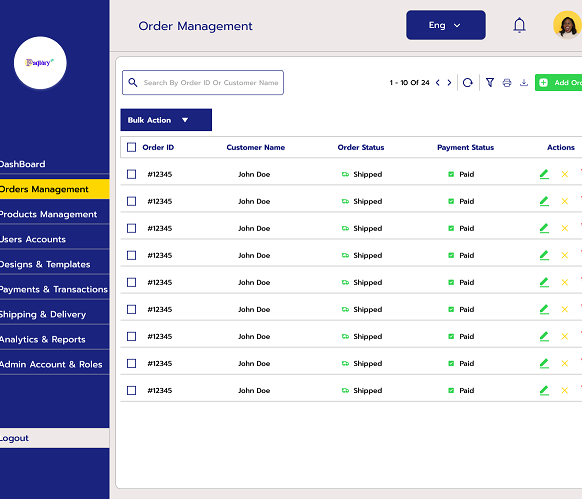The width and height of the screenshot is (582, 499).
Task: Cancel the ninth order via yellow X
Action: 565,391
